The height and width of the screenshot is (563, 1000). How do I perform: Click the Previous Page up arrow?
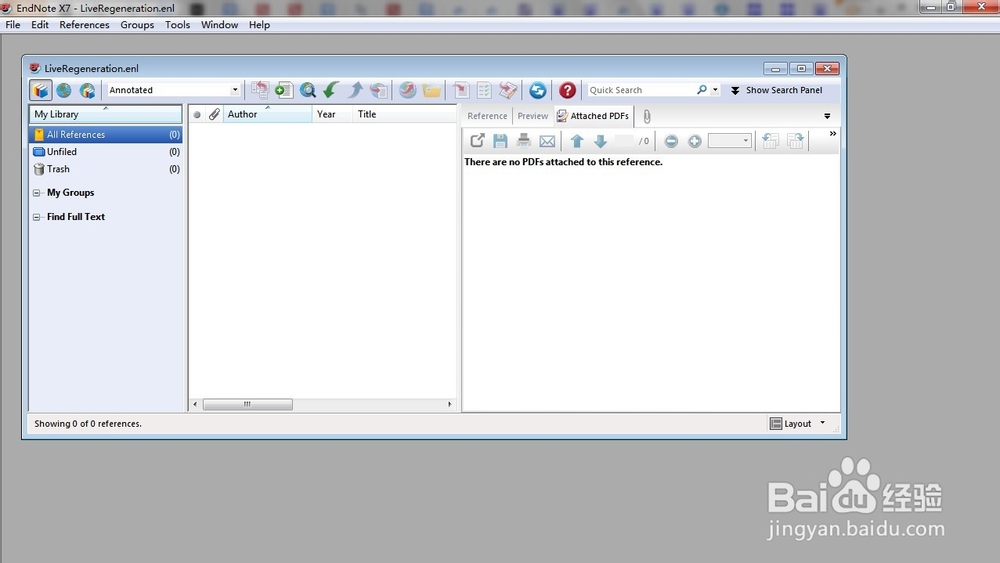(577, 141)
